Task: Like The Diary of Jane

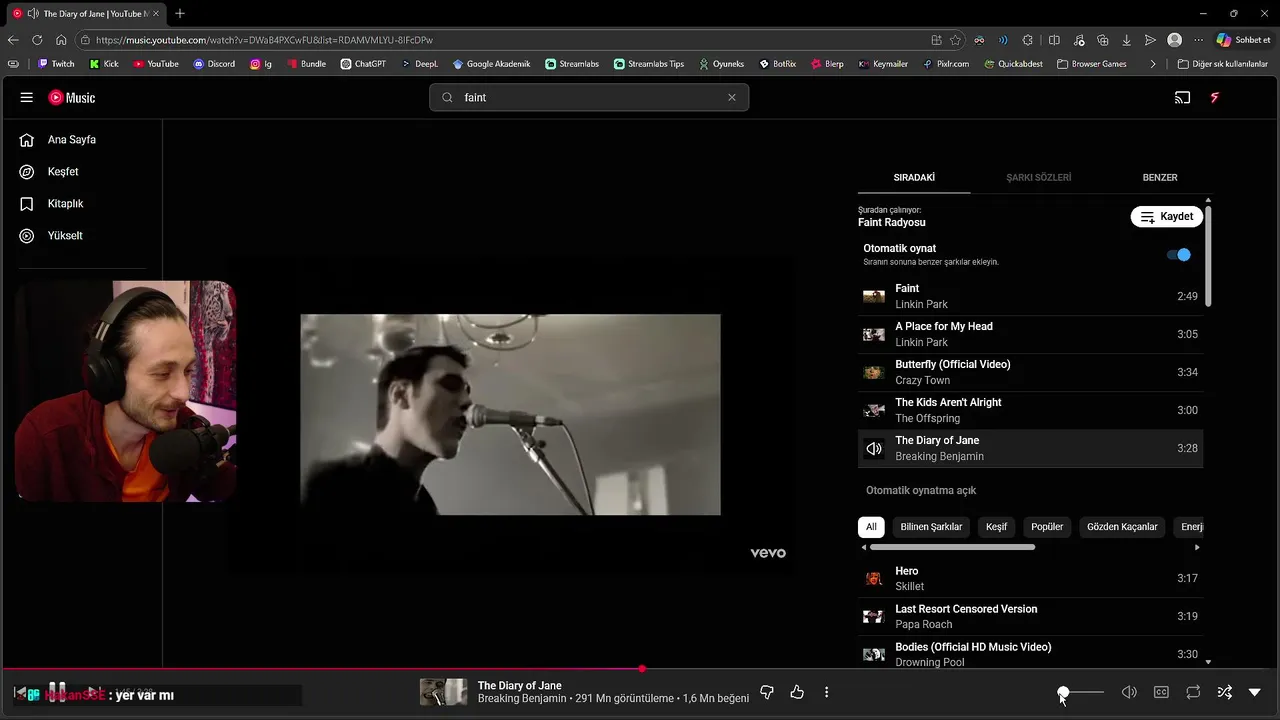Action: click(797, 692)
